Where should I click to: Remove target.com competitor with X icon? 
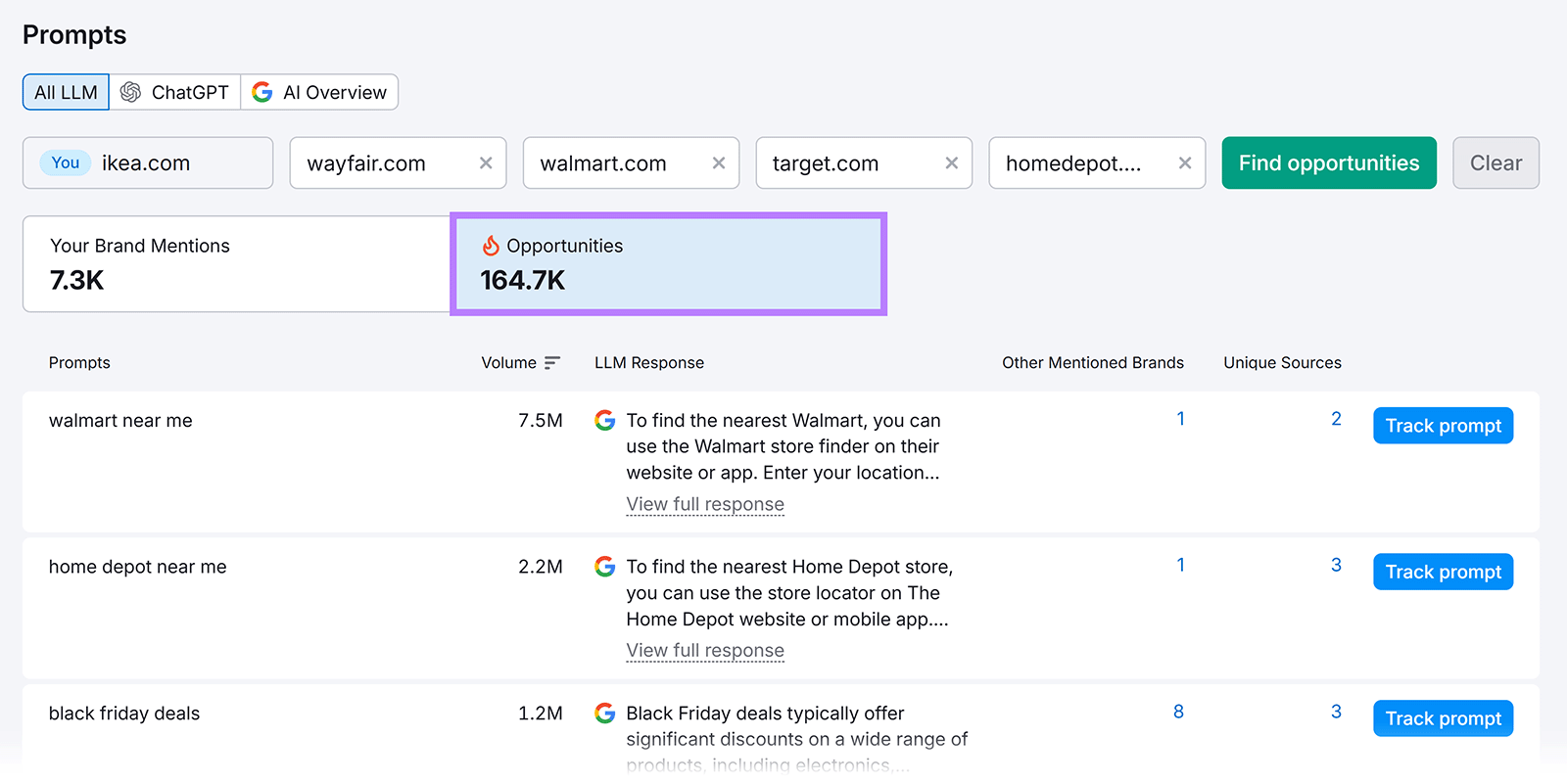[x=951, y=163]
